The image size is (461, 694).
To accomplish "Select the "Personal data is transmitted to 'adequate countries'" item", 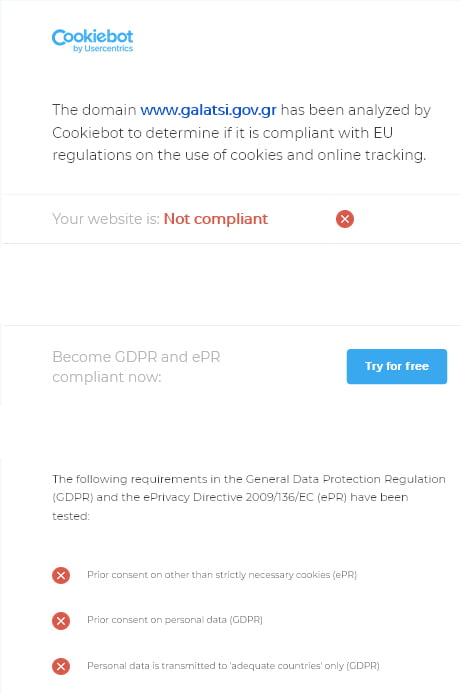I will pyautogui.click(x=233, y=666).
